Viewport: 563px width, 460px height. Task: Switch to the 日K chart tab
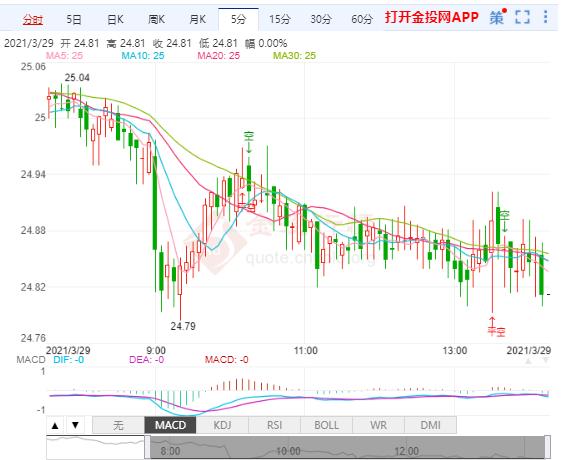pyautogui.click(x=115, y=19)
